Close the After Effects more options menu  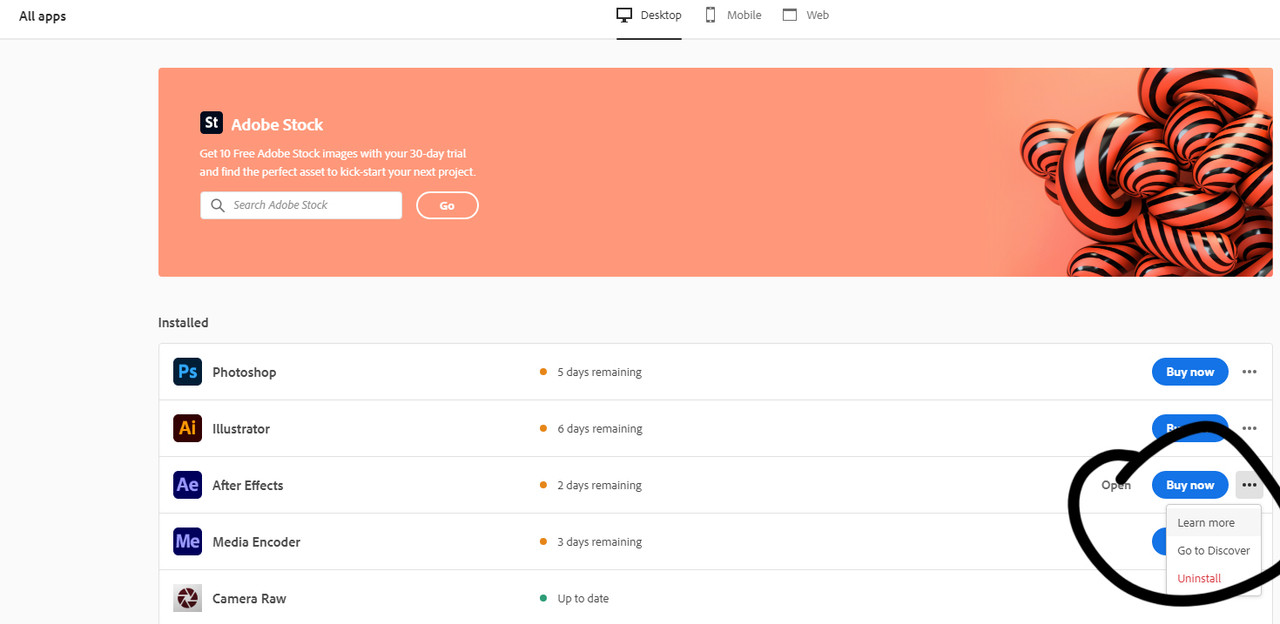[x=1249, y=485]
